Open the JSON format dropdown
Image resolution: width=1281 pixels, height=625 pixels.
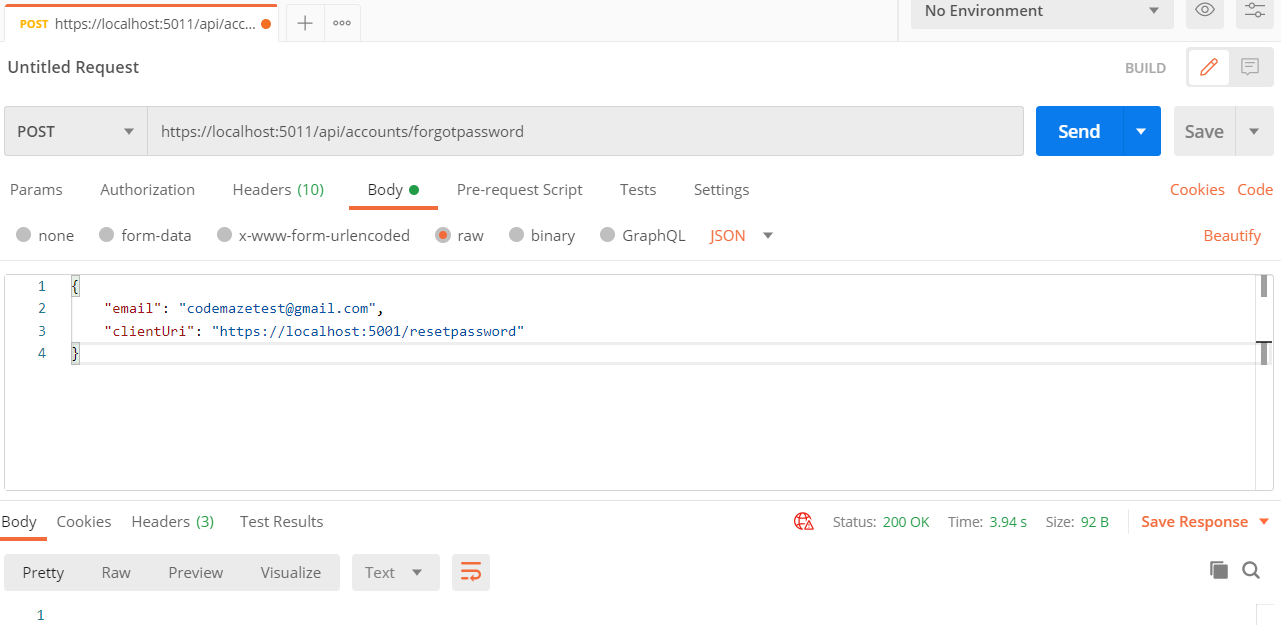click(742, 236)
